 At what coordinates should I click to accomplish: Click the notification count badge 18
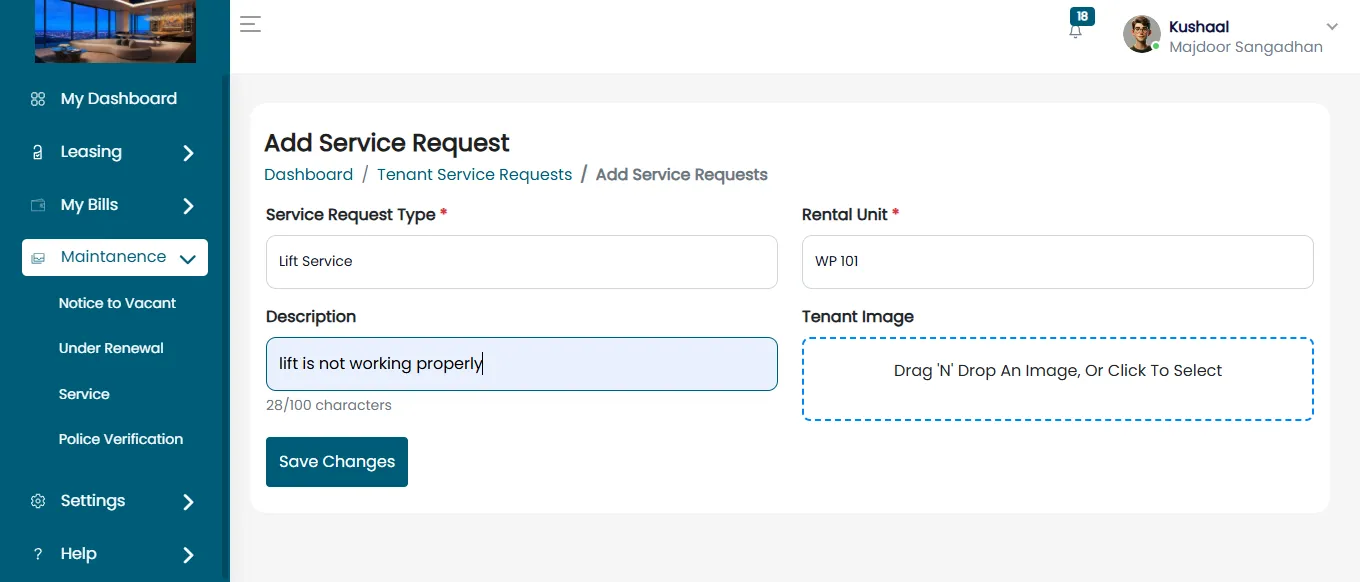point(1082,16)
